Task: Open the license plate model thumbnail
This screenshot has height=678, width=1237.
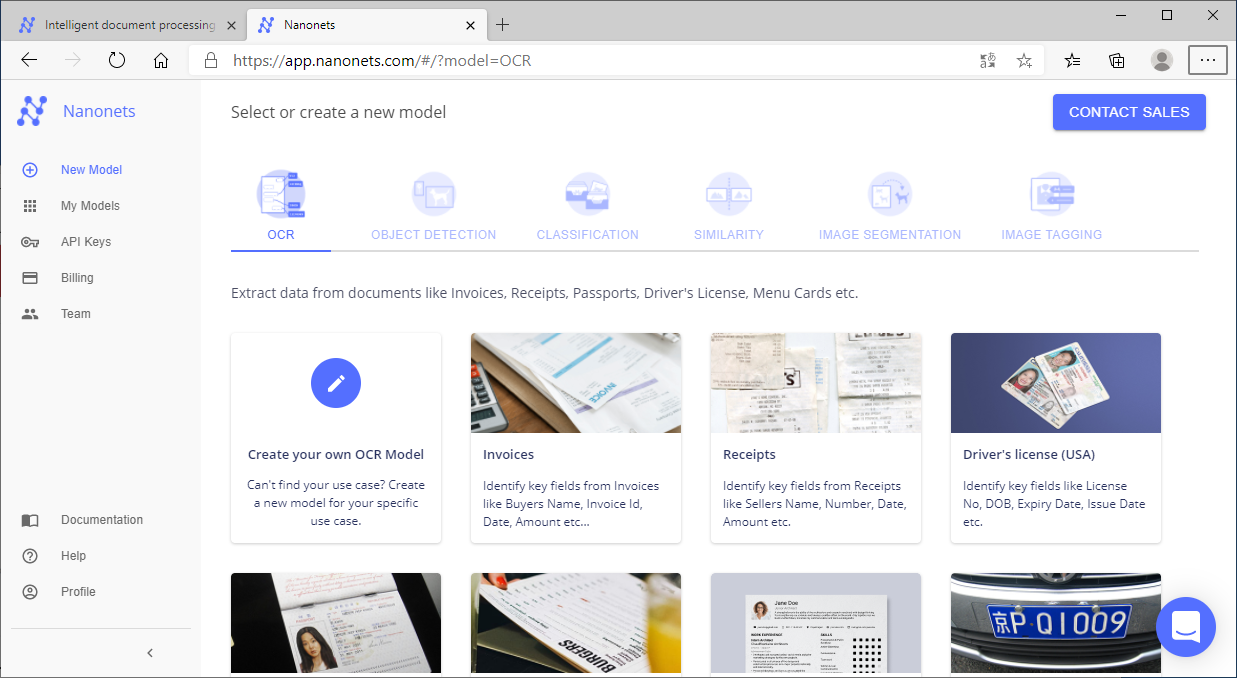Action: tap(1056, 623)
